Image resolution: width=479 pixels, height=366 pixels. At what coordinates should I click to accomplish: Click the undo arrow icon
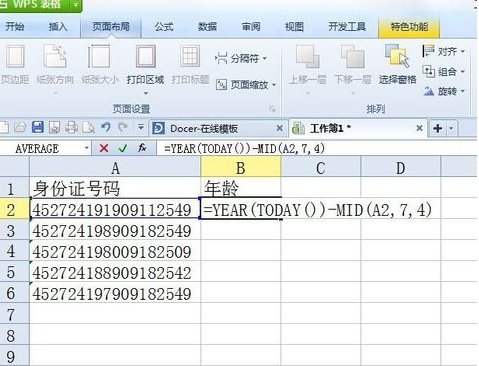[x=106, y=127]
